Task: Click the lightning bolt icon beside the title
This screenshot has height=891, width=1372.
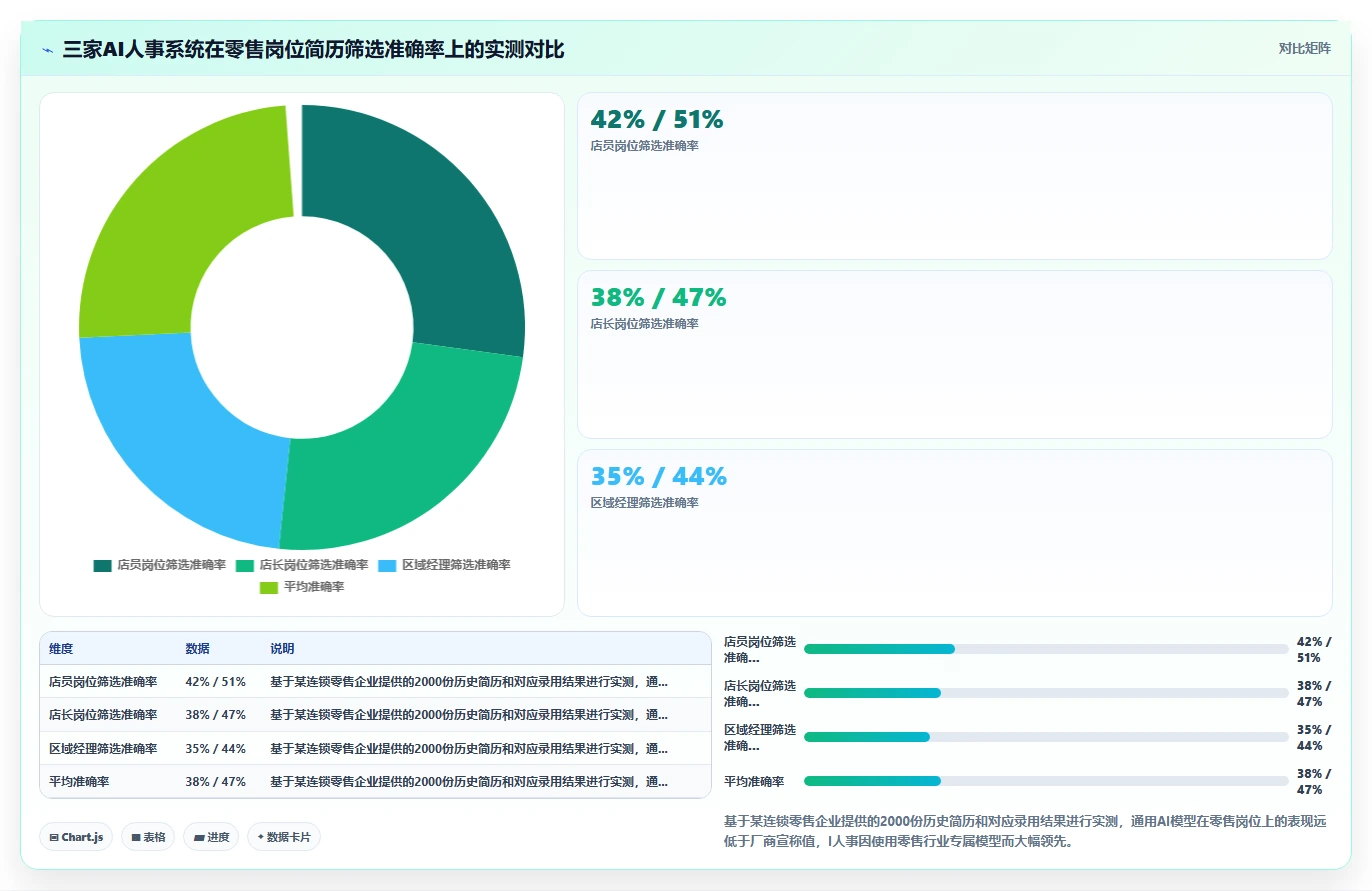Action: [x=47, y=50]
